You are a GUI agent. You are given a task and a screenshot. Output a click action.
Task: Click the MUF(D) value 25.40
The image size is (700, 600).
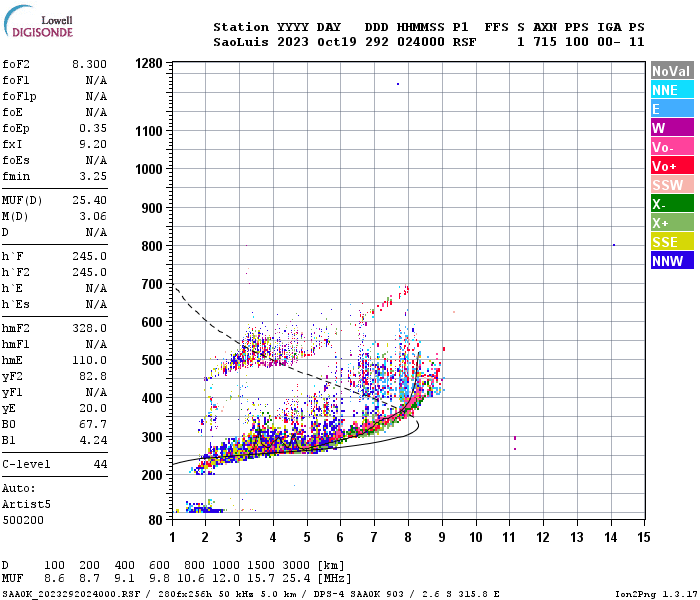pos(89,200)
